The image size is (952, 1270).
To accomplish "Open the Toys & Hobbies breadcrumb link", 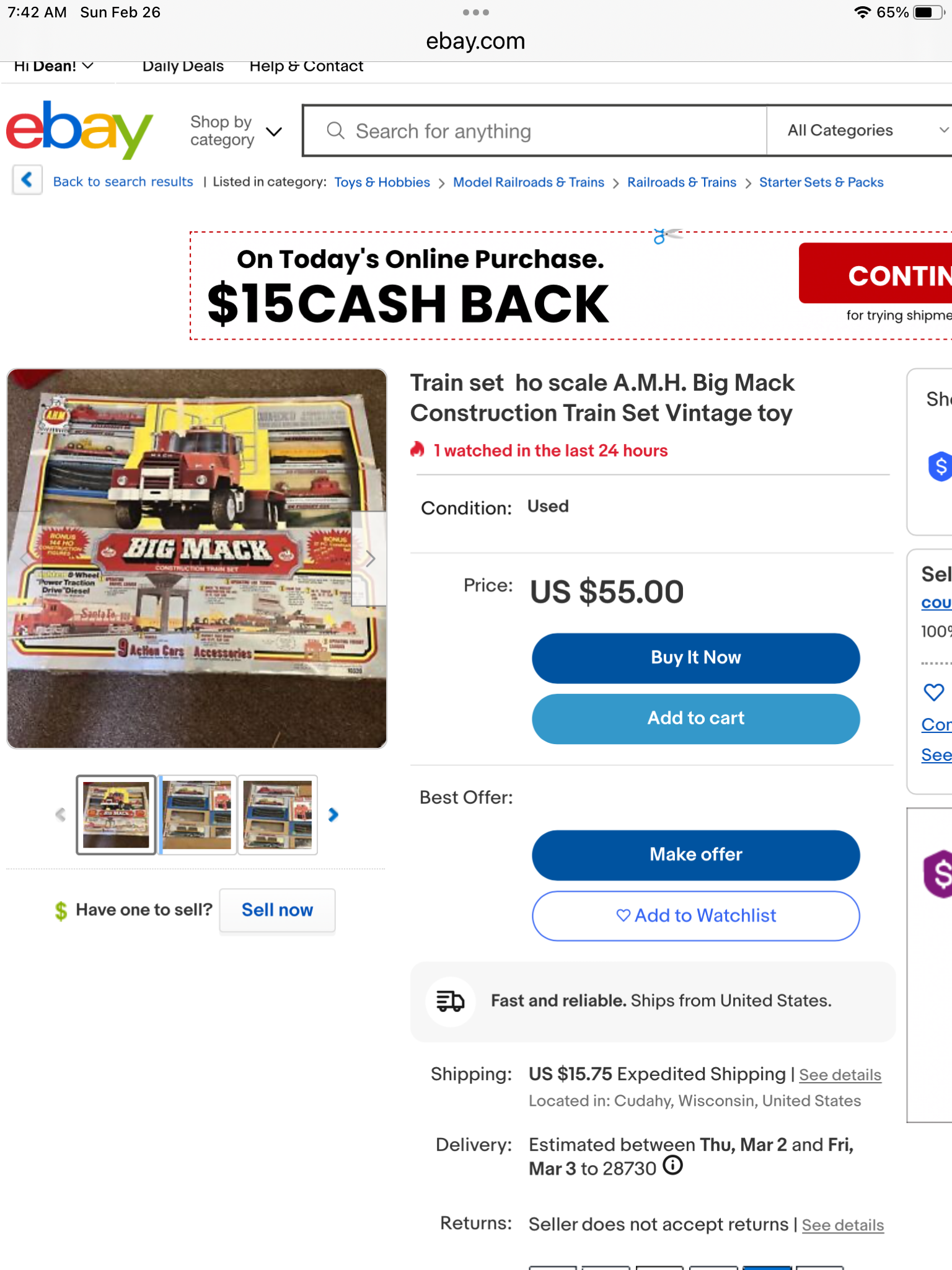I will pyautogui.click(x=382, y=182).
